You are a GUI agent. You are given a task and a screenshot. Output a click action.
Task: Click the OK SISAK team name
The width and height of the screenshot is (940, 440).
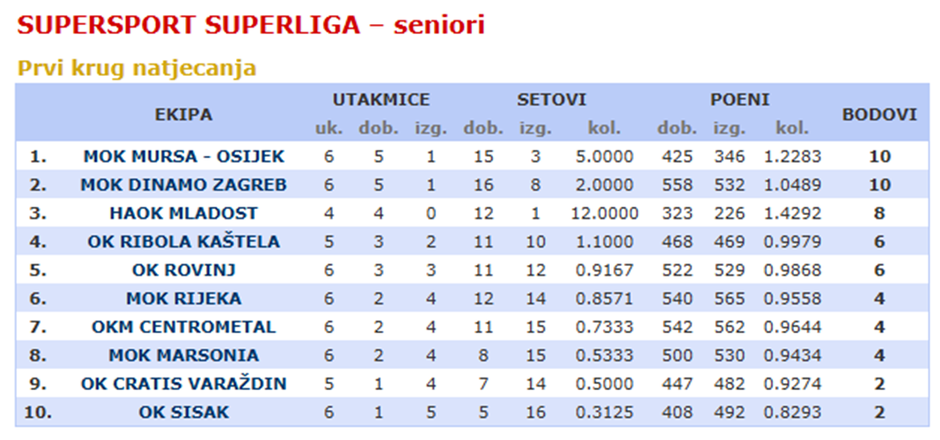point(184,413)
